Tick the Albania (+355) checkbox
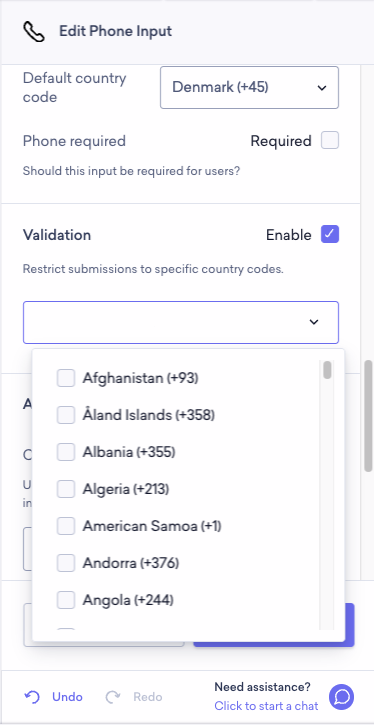 [66, 452]
